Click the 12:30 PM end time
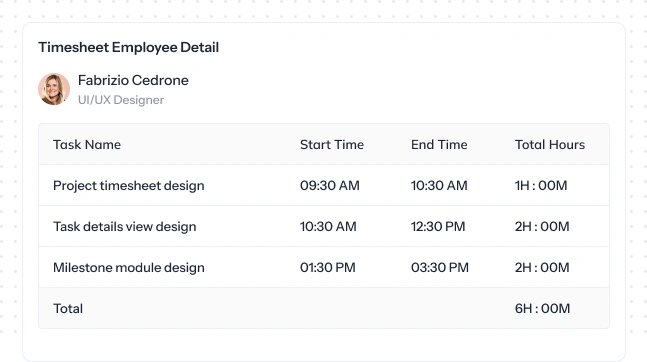647x362 pixels. click(438, 226)
